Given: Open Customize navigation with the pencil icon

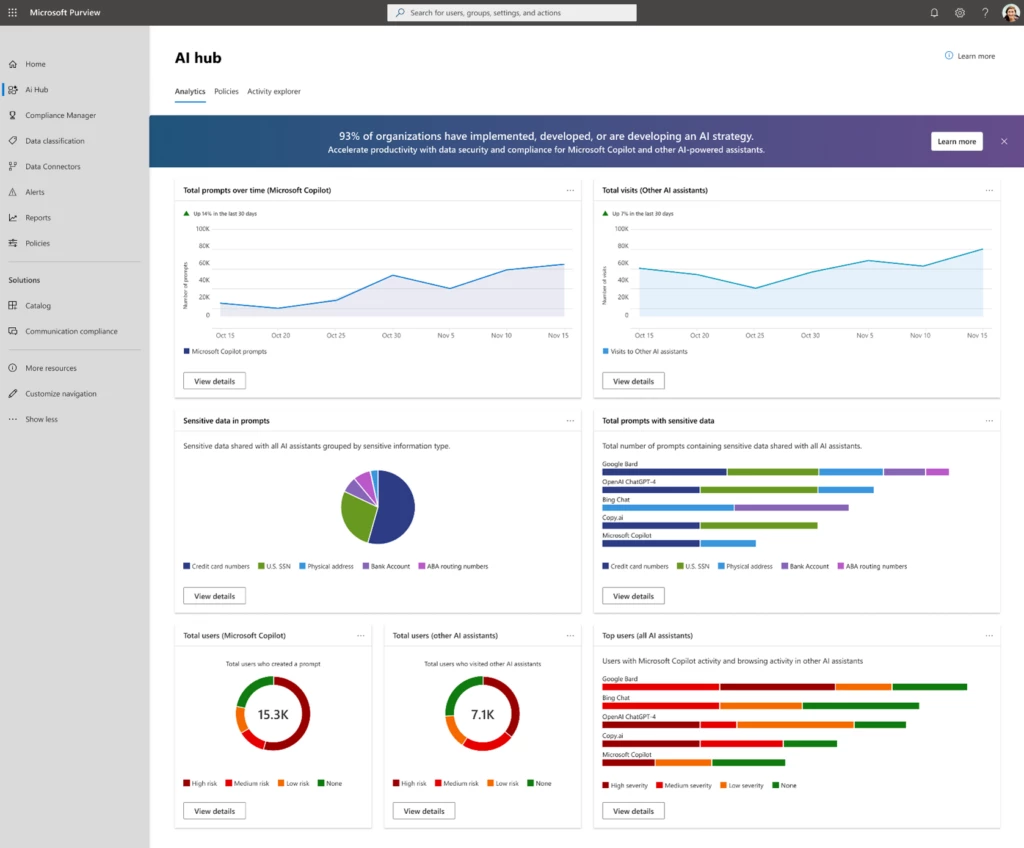Looking at the screenshot, I should (65, 393).
